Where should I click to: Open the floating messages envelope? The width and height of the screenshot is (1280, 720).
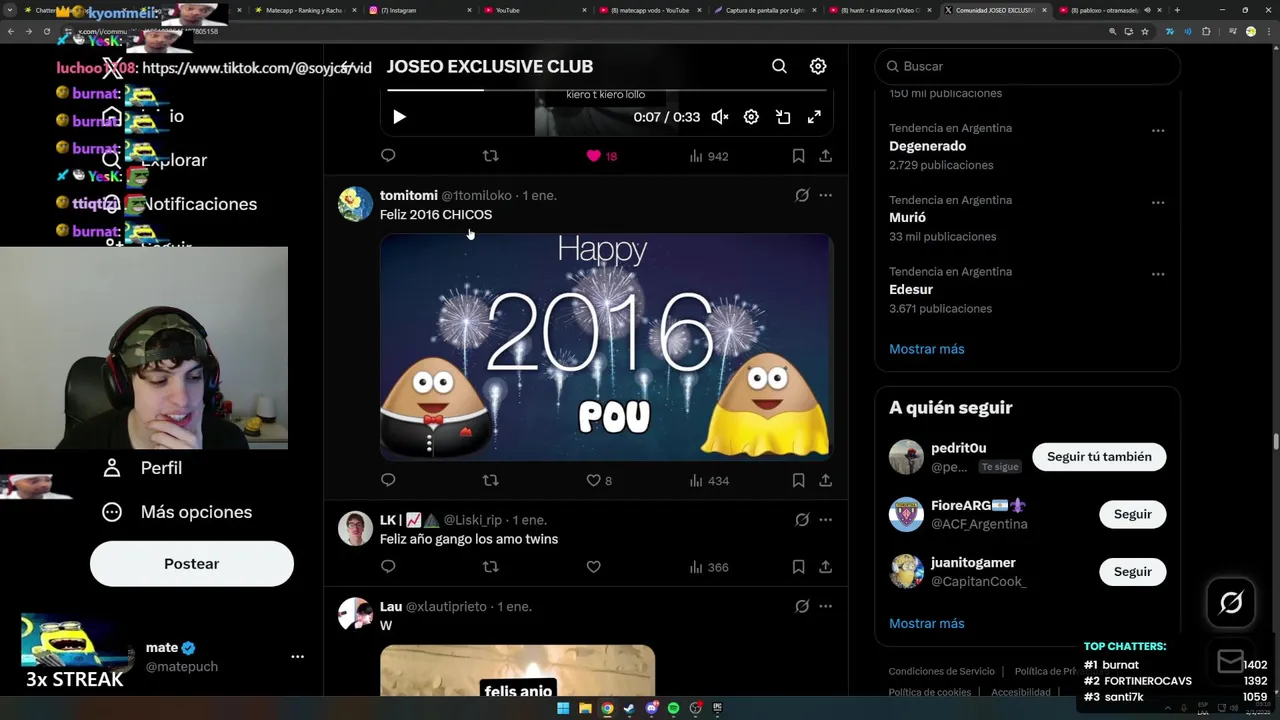coord(1231,661)
